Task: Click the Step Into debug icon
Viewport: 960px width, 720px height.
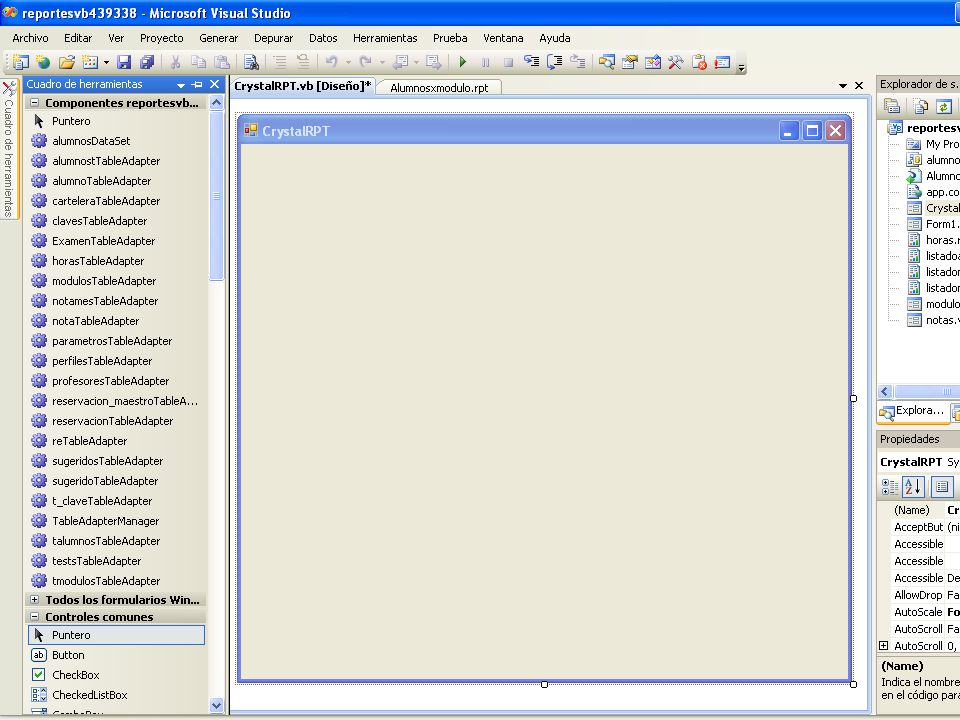Action: 531,62
